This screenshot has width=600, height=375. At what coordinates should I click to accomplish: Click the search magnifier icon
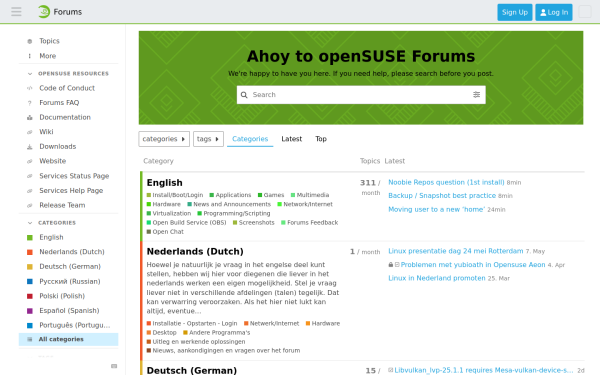tap(244, 95)
